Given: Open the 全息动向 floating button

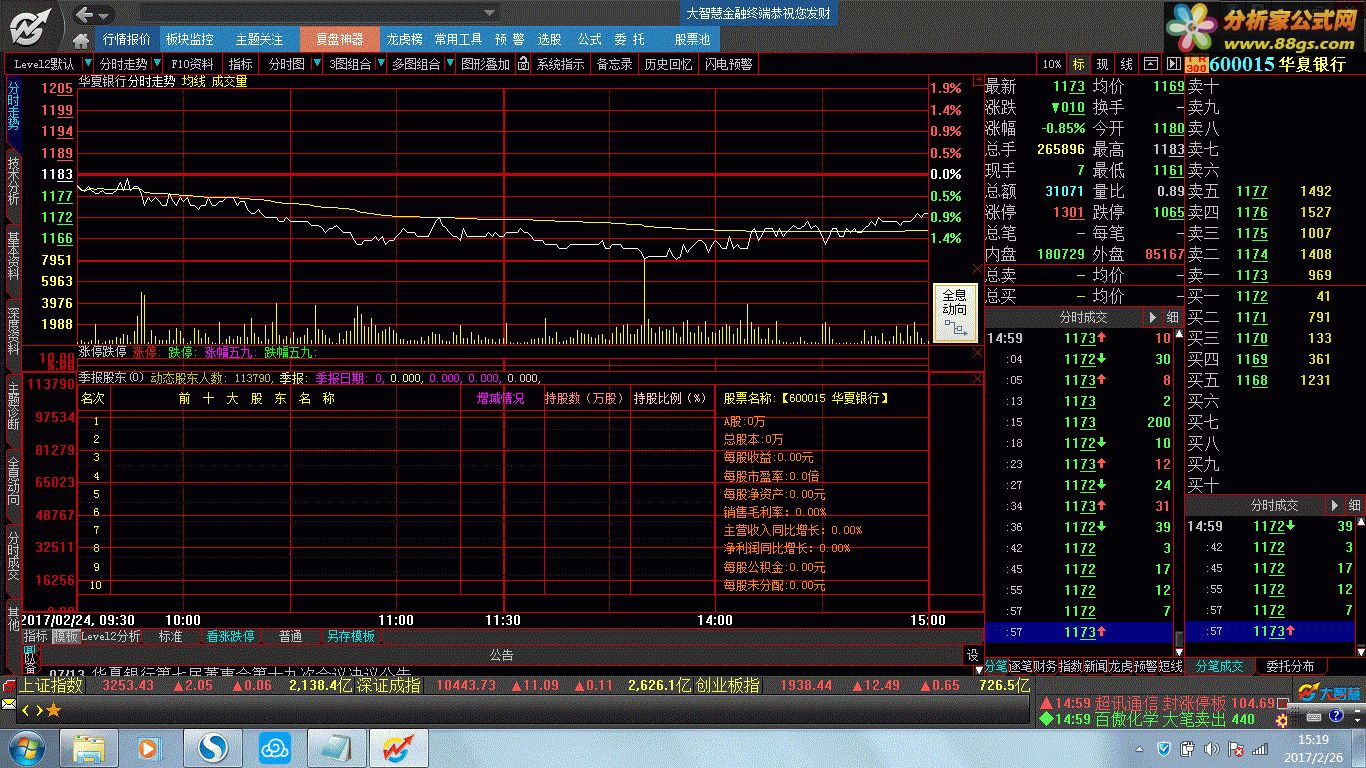Looking at the screenshot, I should pos(954,314).
